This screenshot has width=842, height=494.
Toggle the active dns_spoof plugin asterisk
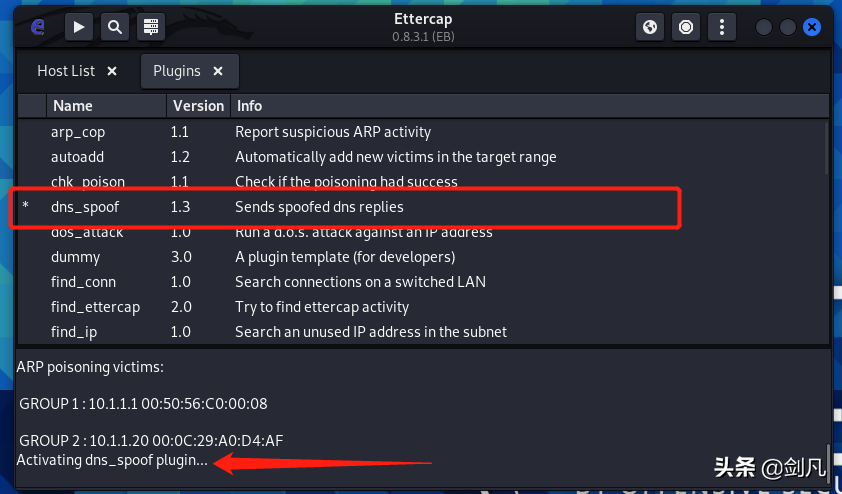pos(25,207)
